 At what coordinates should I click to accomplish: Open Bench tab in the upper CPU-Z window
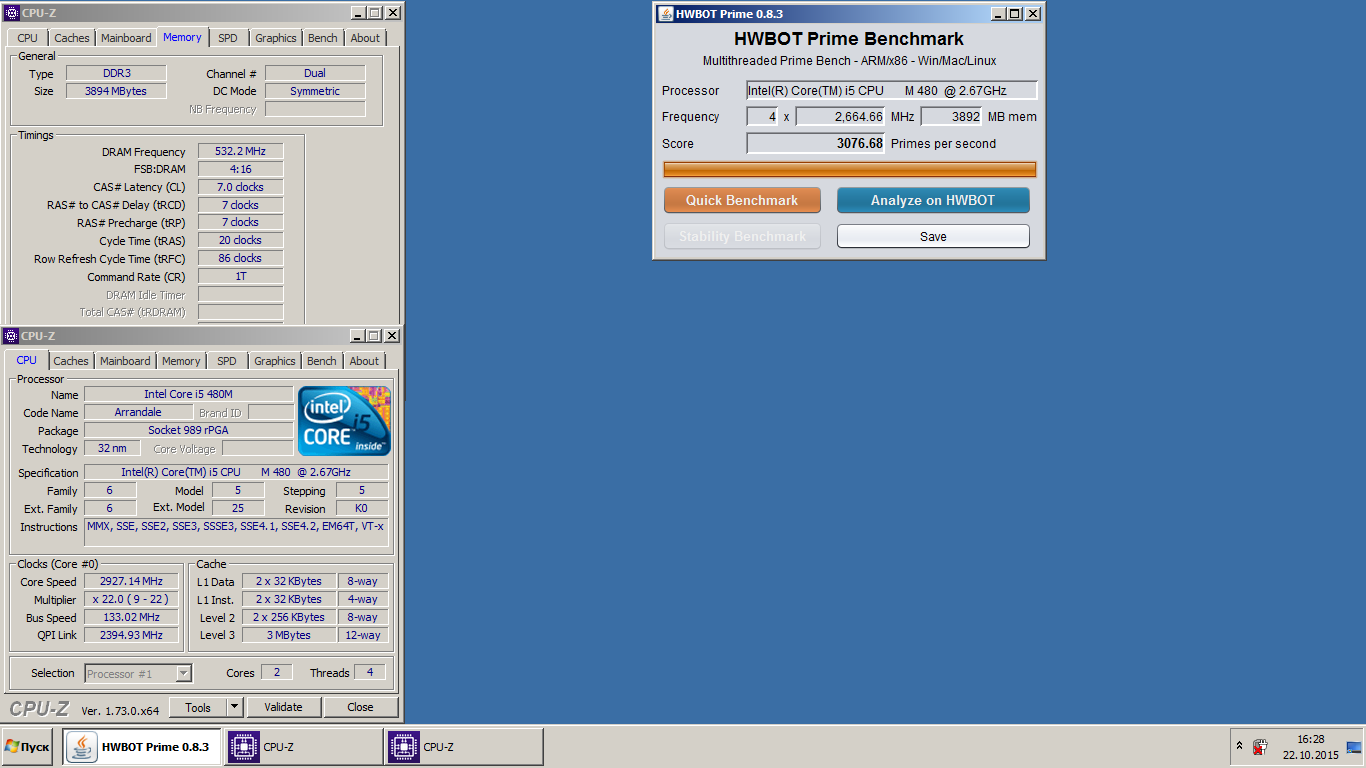pyautogui.click(x=323, y=38)
